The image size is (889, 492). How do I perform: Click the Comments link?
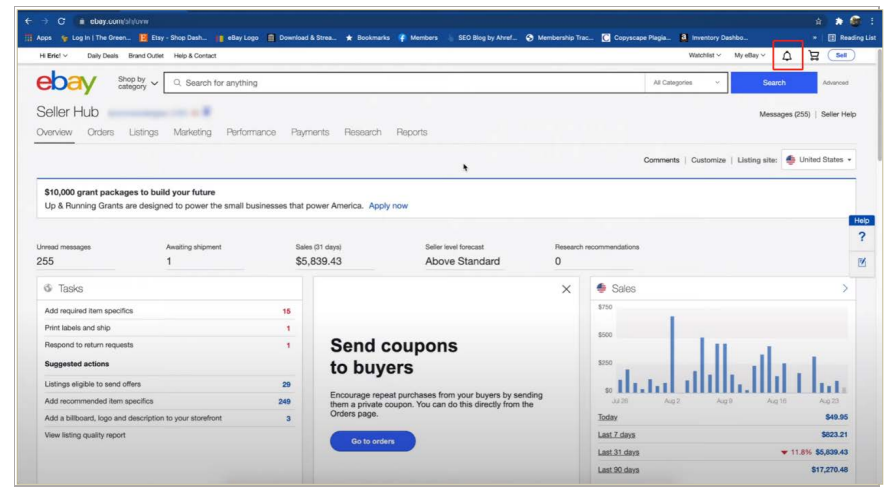[661, 160]
